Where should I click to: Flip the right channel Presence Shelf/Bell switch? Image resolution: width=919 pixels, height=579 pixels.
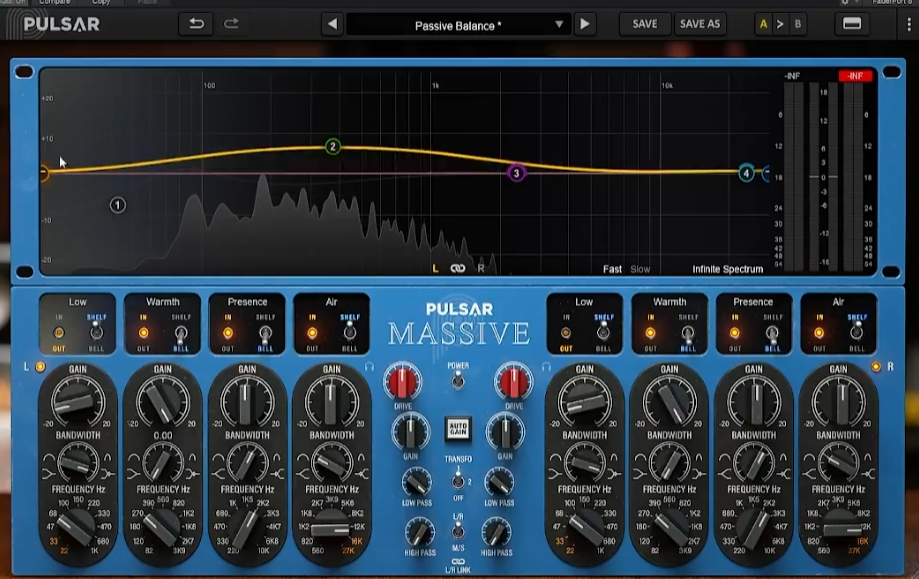coord(772,334)
